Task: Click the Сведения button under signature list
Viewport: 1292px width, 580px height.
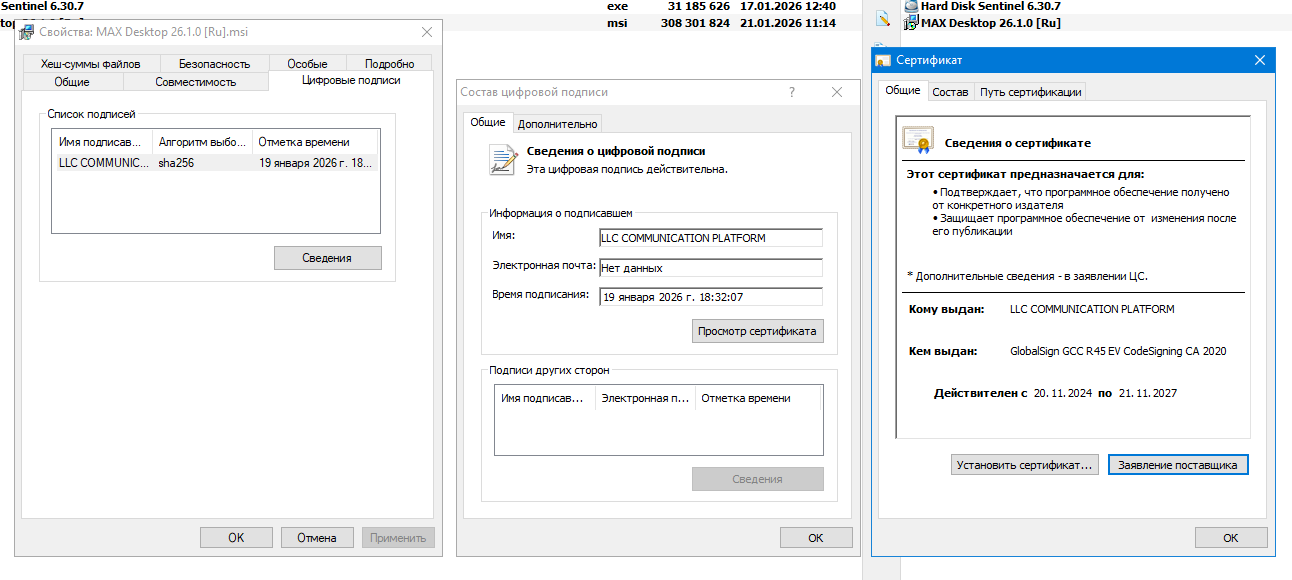Action: coord(327,258)
